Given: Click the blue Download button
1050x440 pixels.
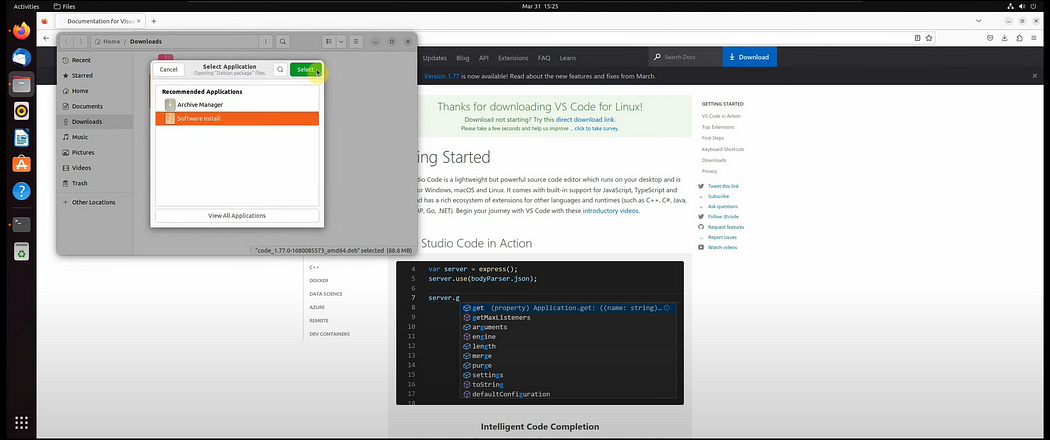Looking at the screenshot, I should pos(749,57).
